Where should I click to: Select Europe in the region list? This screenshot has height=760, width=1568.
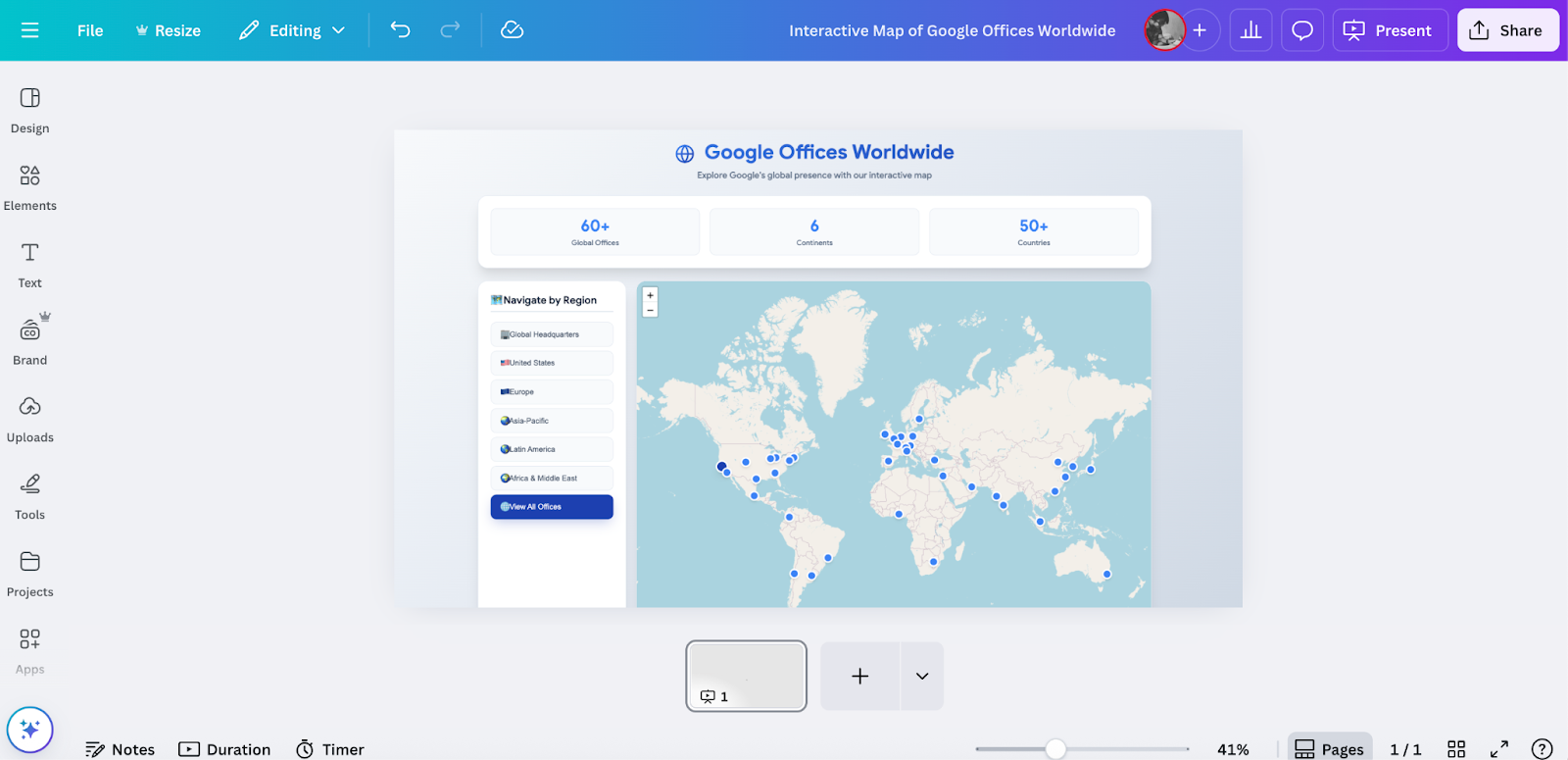coord(552,391)
